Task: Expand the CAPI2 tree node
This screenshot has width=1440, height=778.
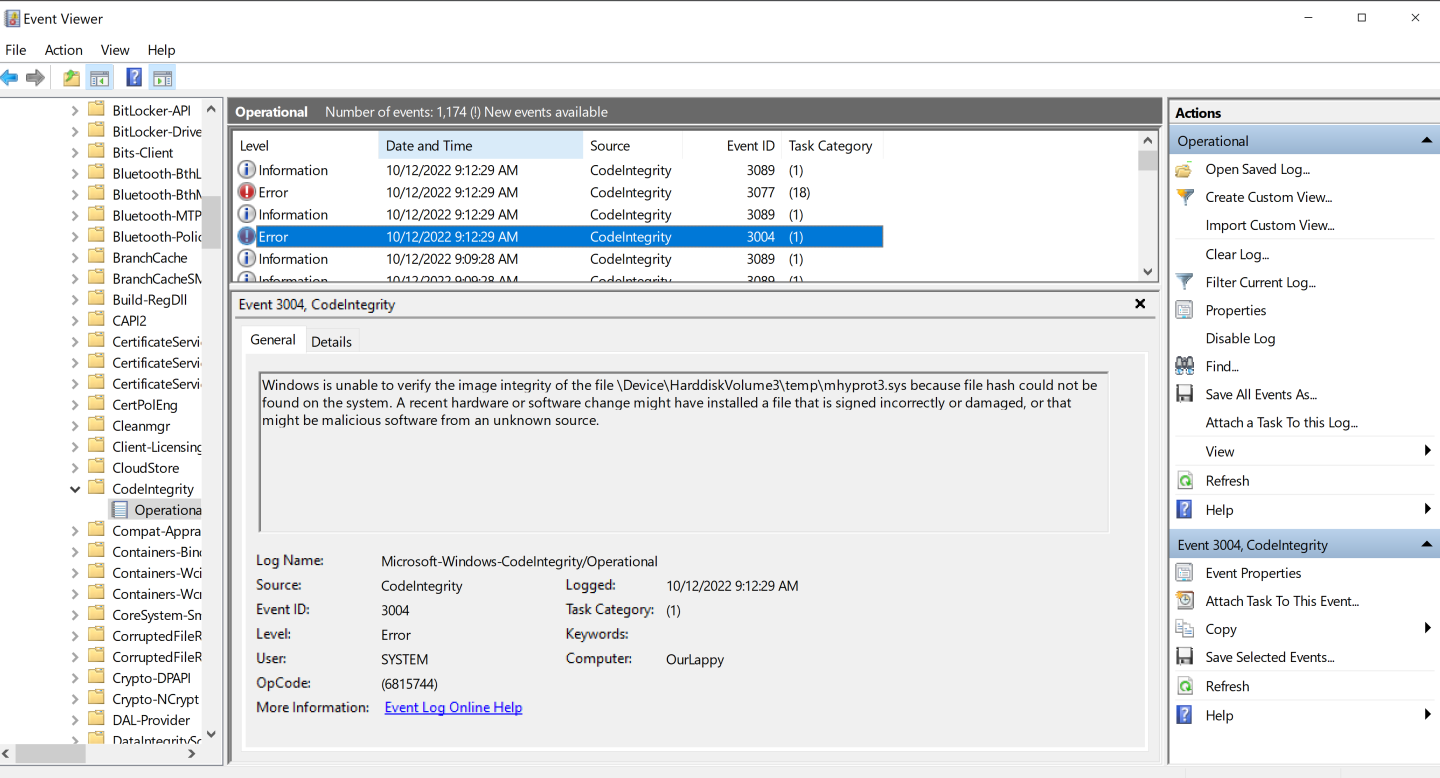Action: pos(75,321)
